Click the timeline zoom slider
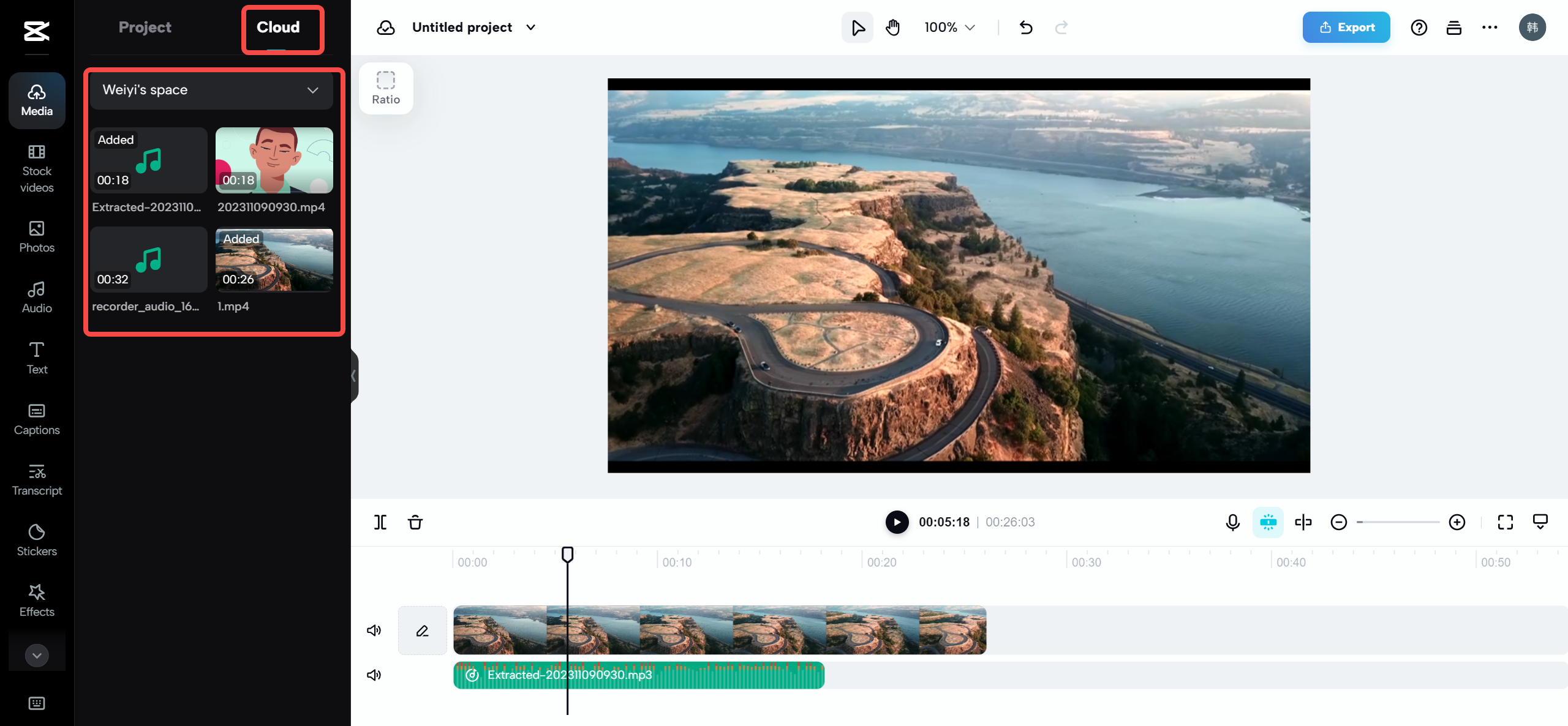1568x726 pixels. (x=1398, y=522)
